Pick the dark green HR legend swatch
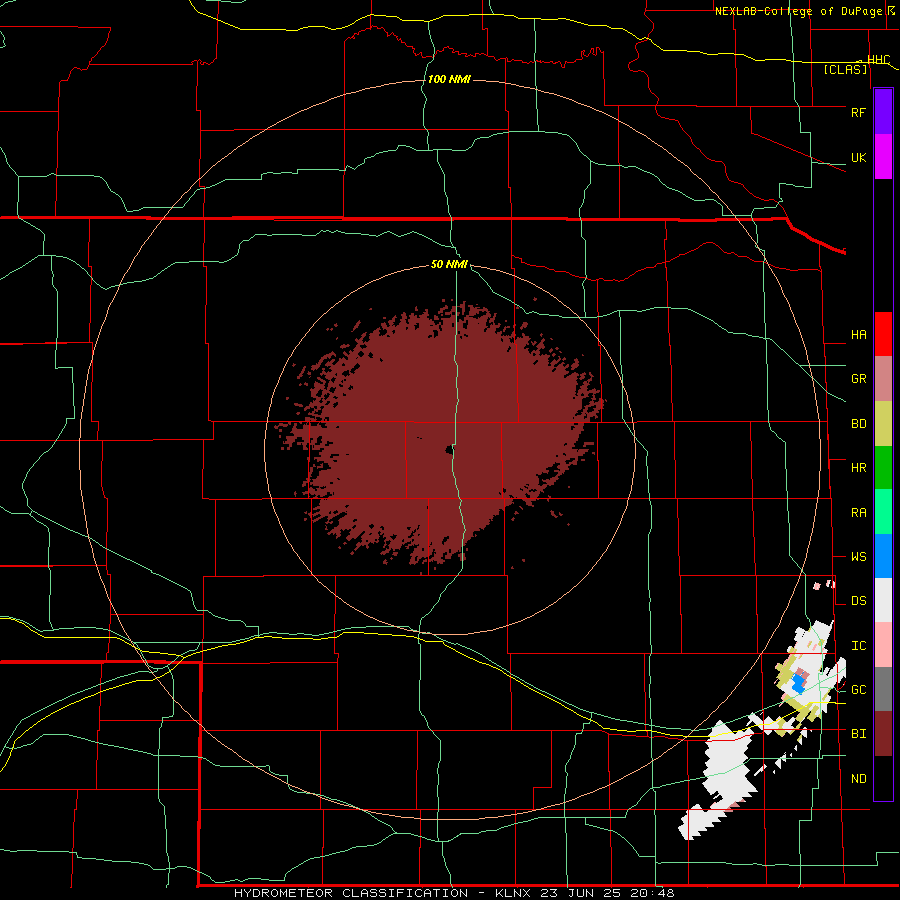Viewport: 900px width, 900px height. point(883,468)
